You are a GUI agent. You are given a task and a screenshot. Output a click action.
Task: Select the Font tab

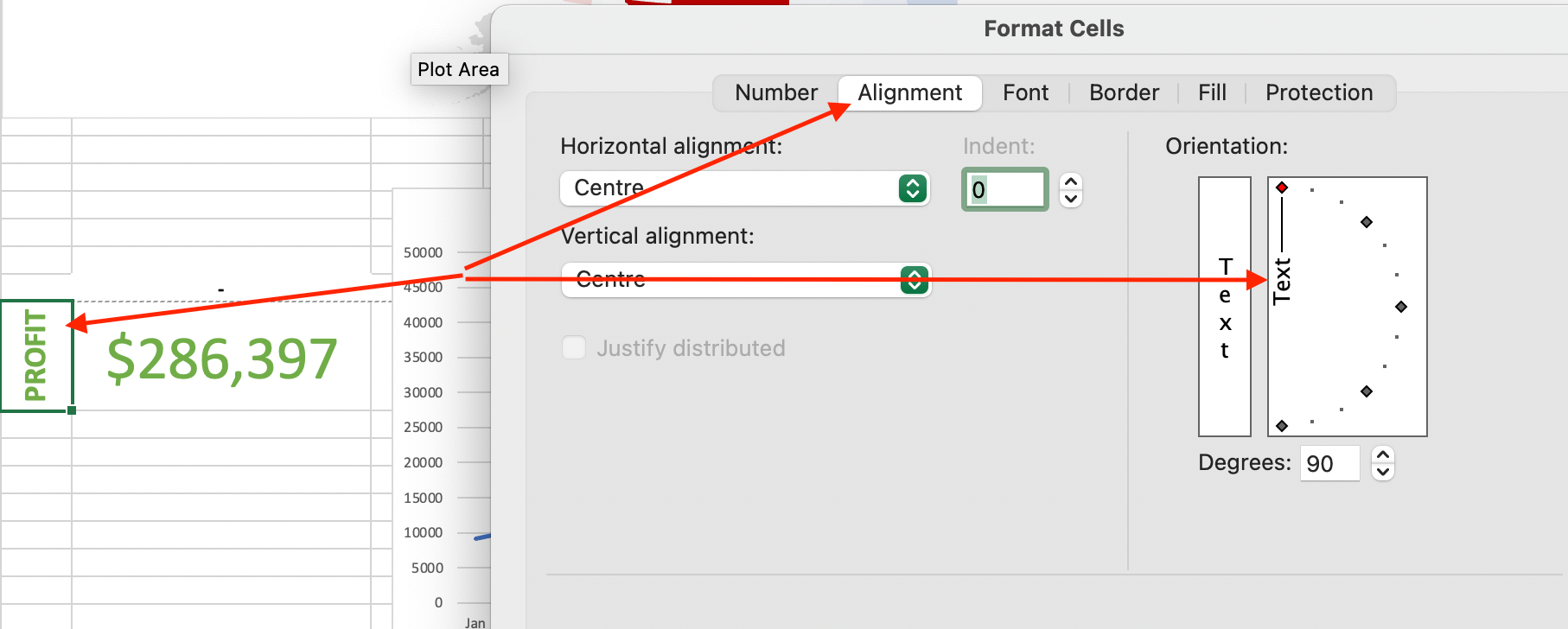point(1025,93)
